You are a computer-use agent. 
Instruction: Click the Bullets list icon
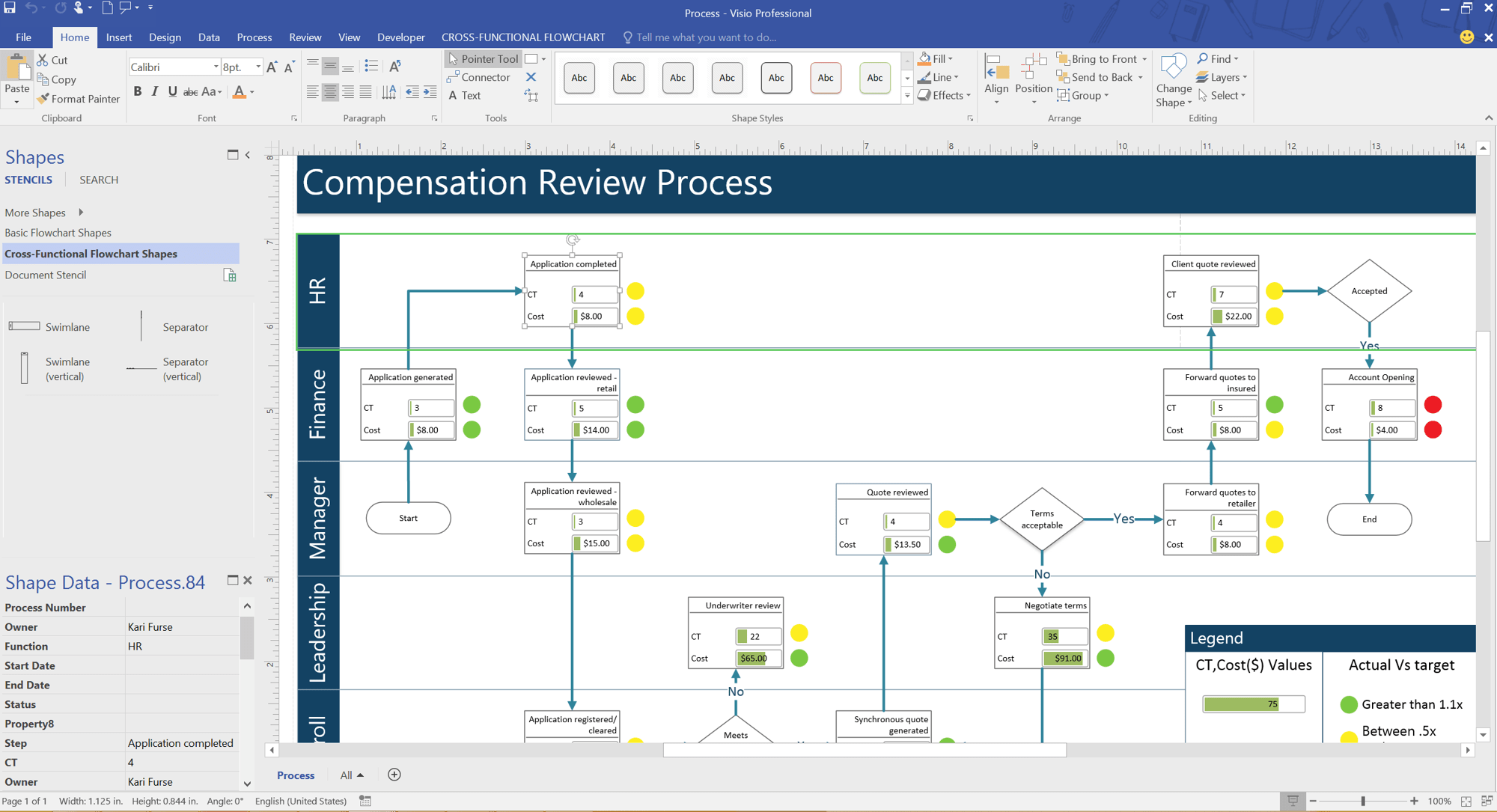(371, 67)
